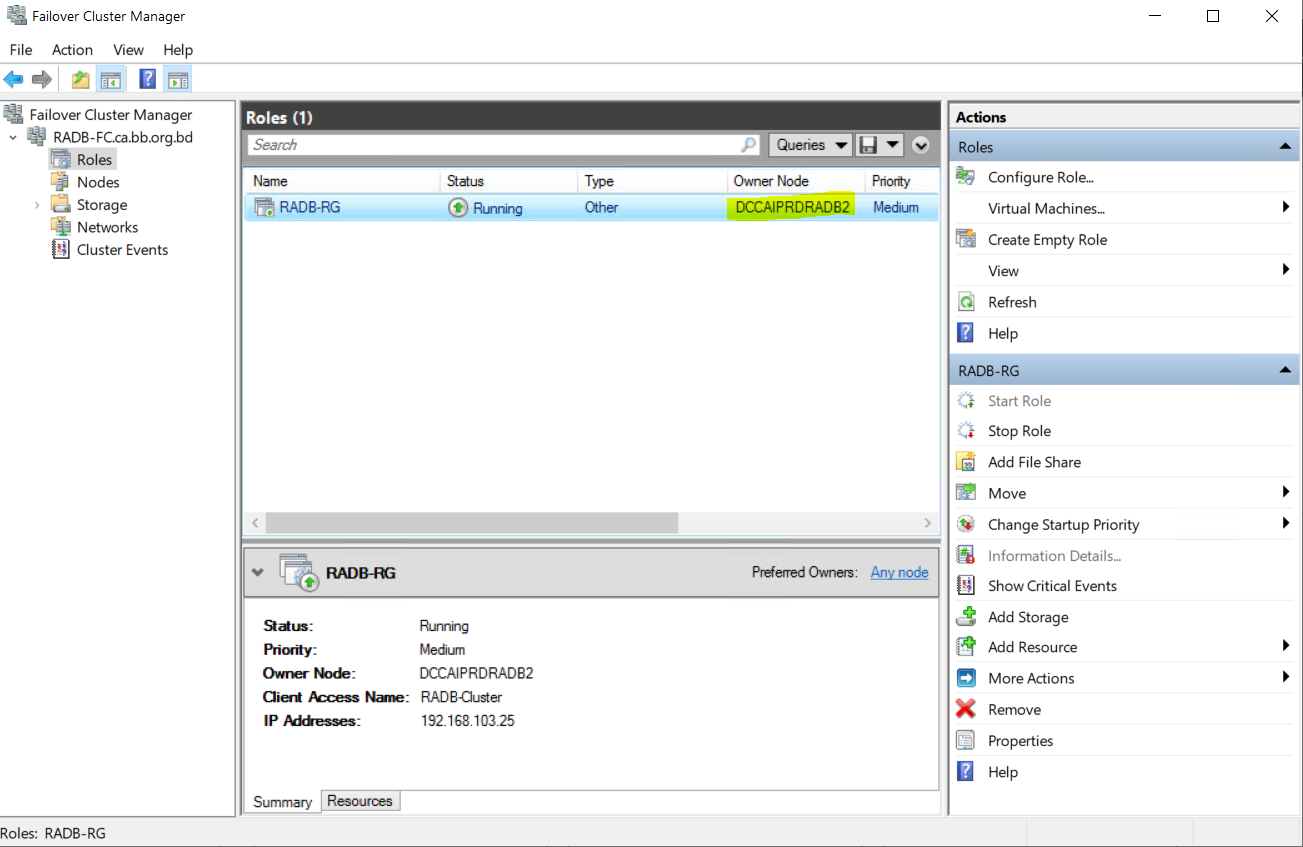The width and height of the screenshot is (1303, 847).
Task: Open the View menu in menu bar
Action: [x=128, y=50]
